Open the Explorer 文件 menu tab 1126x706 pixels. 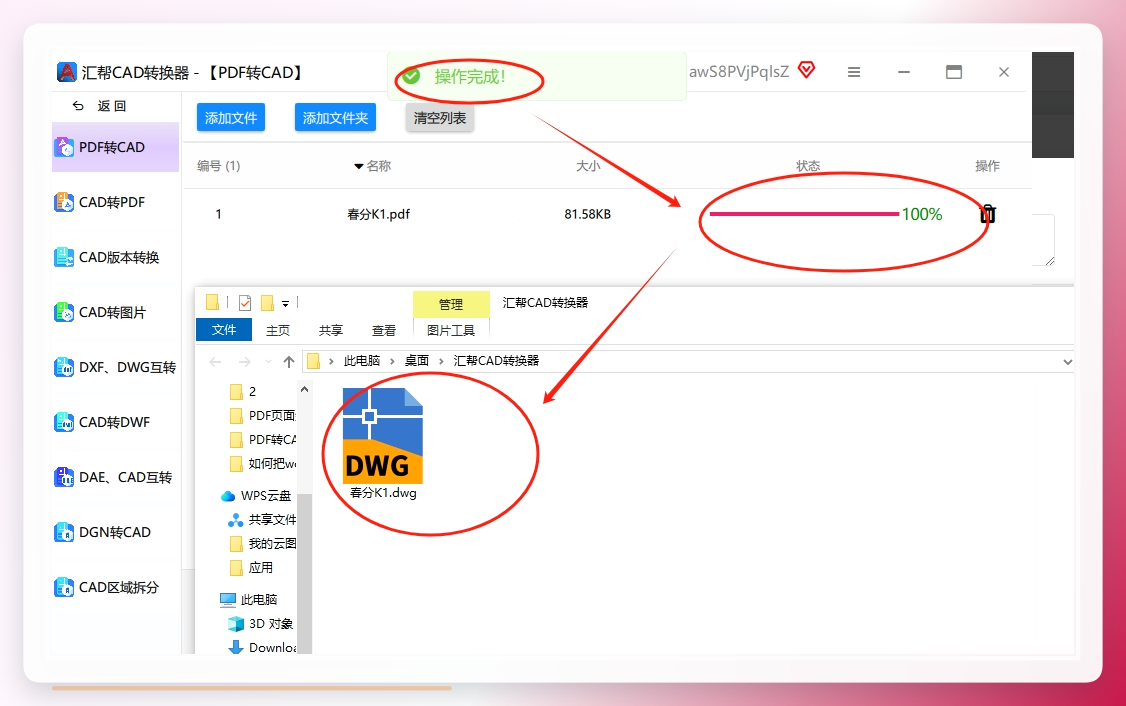pos(224,330)
